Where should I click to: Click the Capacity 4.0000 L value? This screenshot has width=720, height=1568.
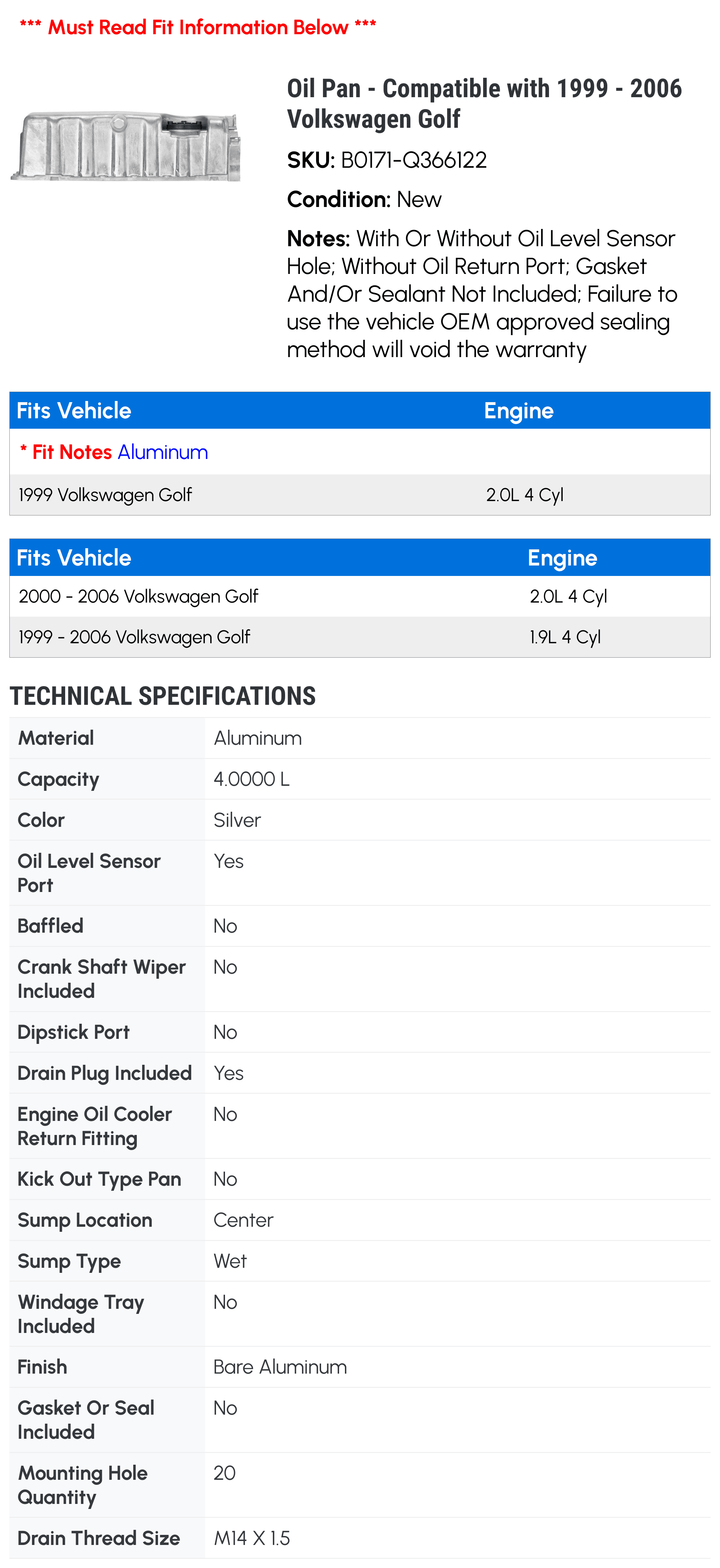(251, 779)
